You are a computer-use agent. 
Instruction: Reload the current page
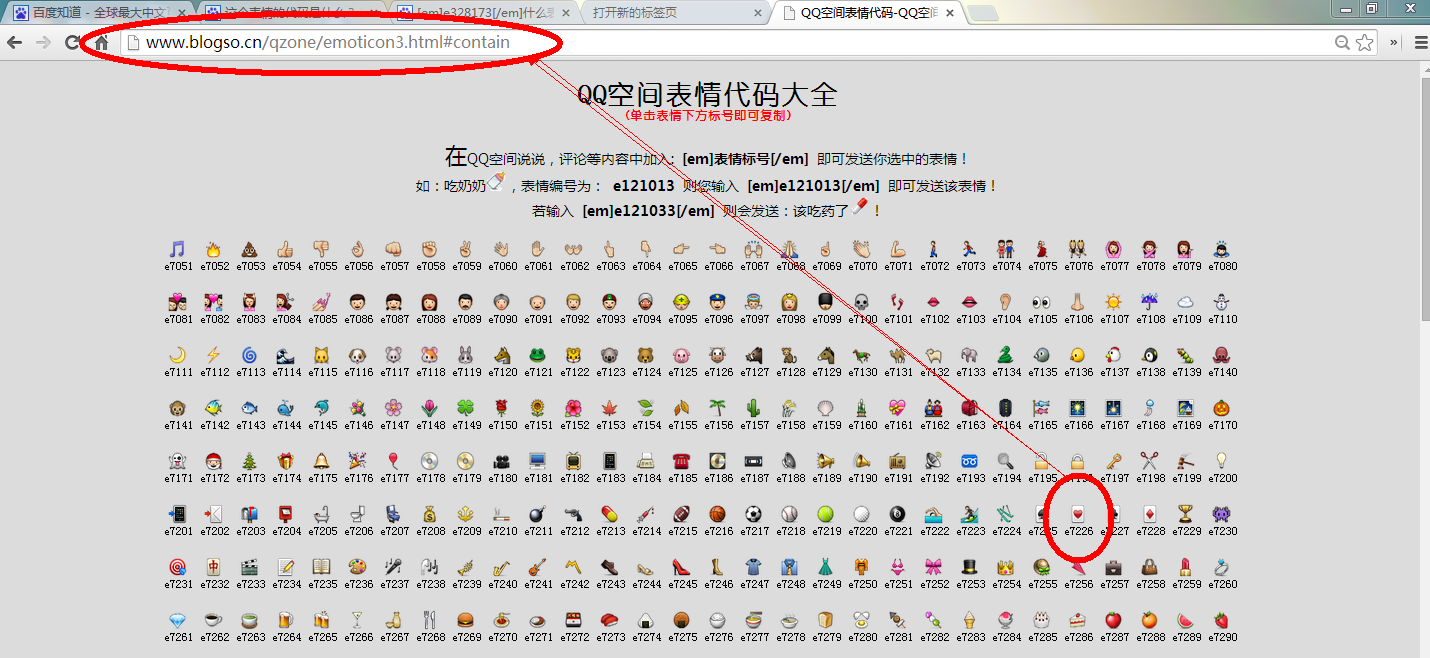71,43
